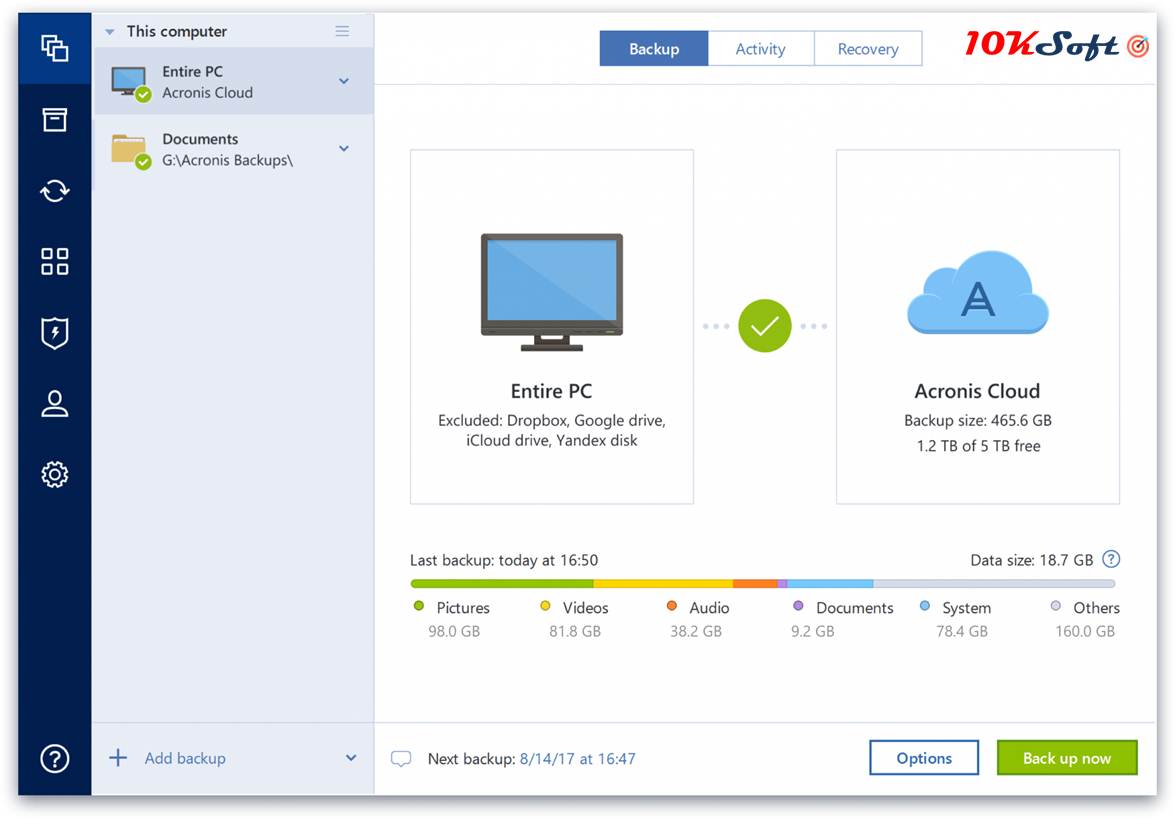1175x819 pixels.
Task: Click the Entire PC monitor icon in list
Action: coord(130,82)
